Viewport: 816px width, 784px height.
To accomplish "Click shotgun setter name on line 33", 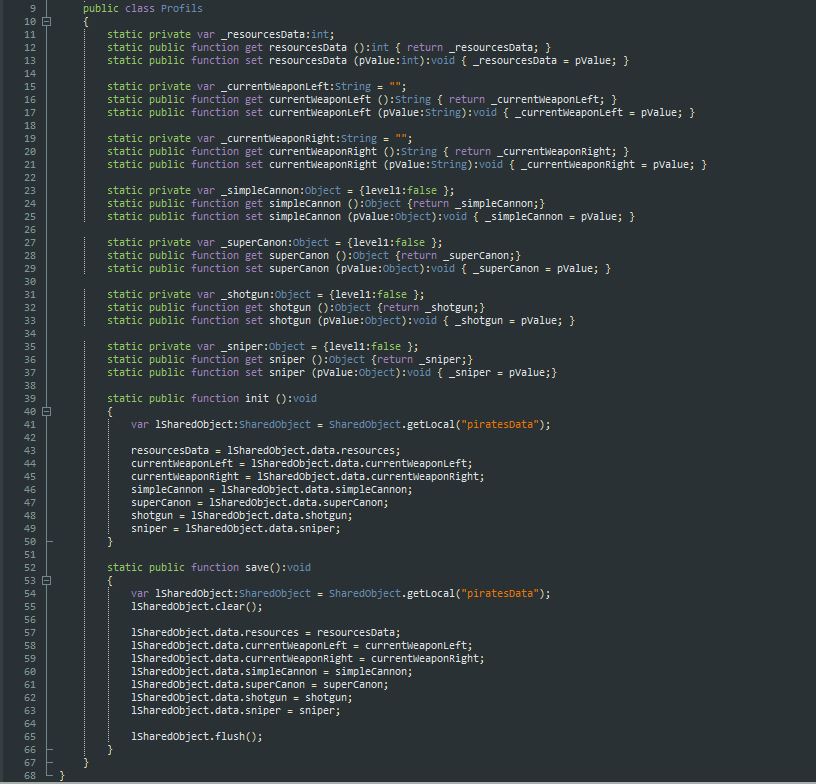I will [290, 320].
